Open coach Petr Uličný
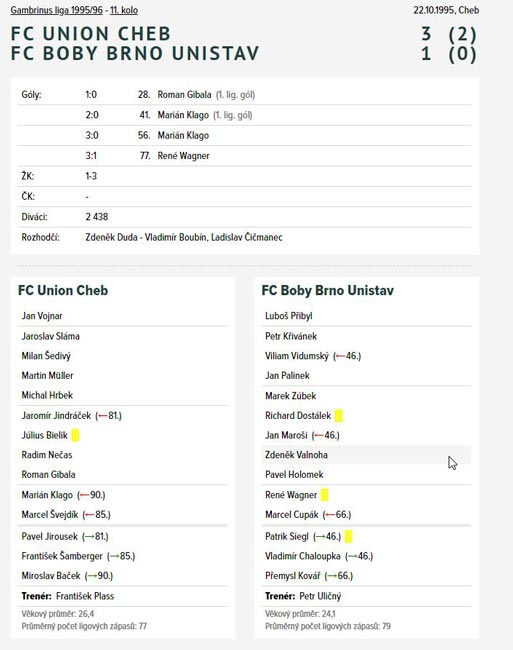The height and width of the screenshot is (650, 513). point(320,596)
